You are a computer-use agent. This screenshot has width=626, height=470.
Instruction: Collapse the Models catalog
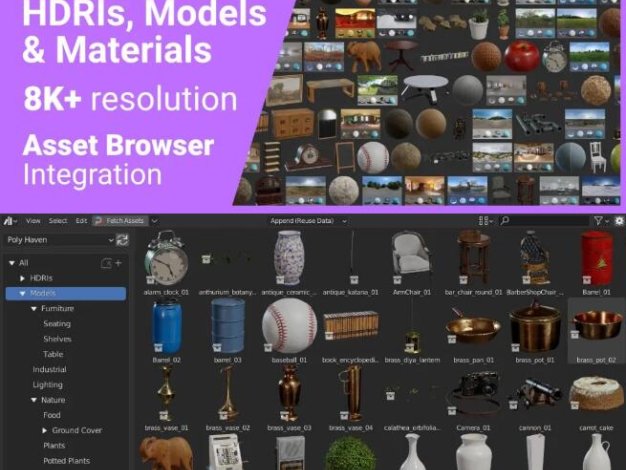22,294
